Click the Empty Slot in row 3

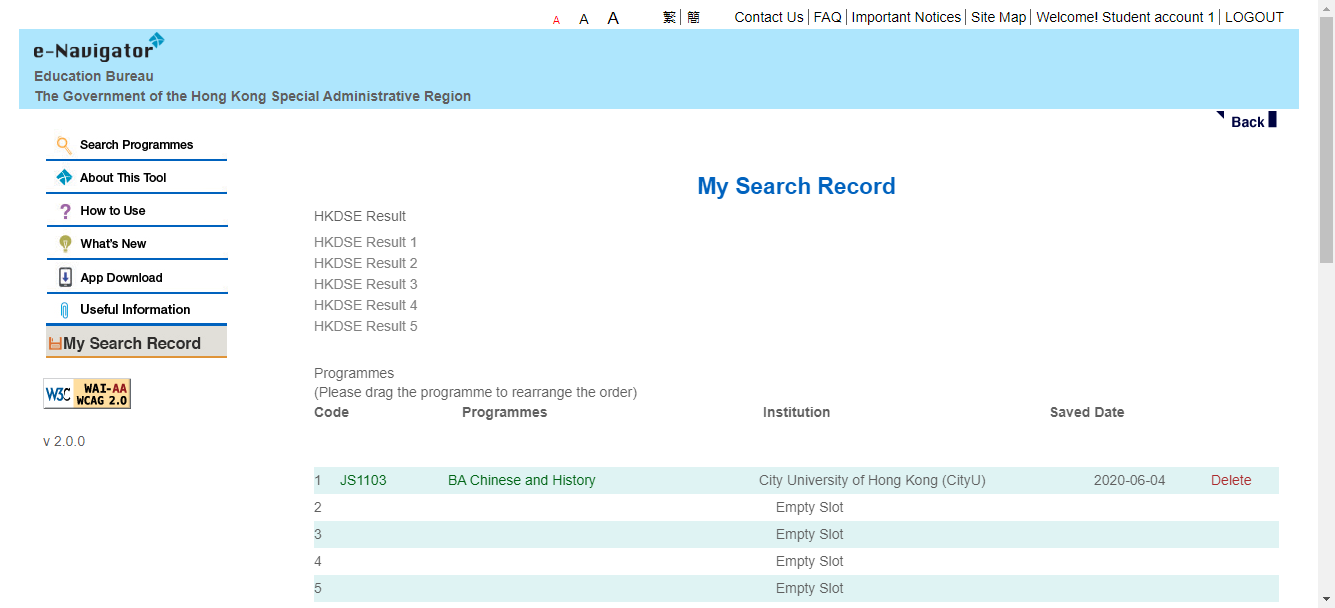tap(810, 534)
